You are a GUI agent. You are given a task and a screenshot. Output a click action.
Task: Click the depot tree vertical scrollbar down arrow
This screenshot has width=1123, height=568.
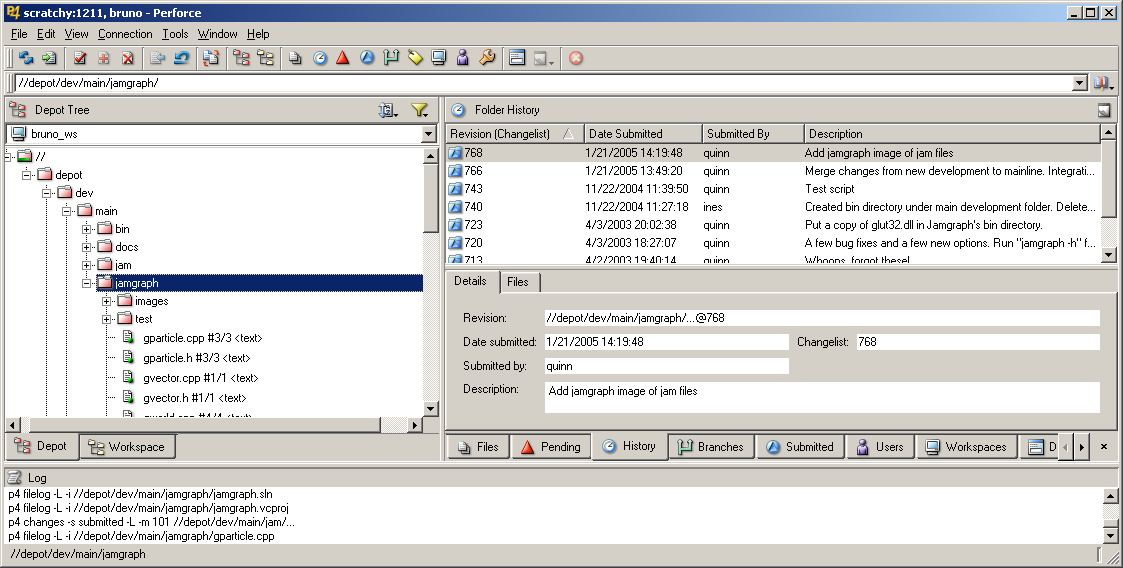(430, 408)
